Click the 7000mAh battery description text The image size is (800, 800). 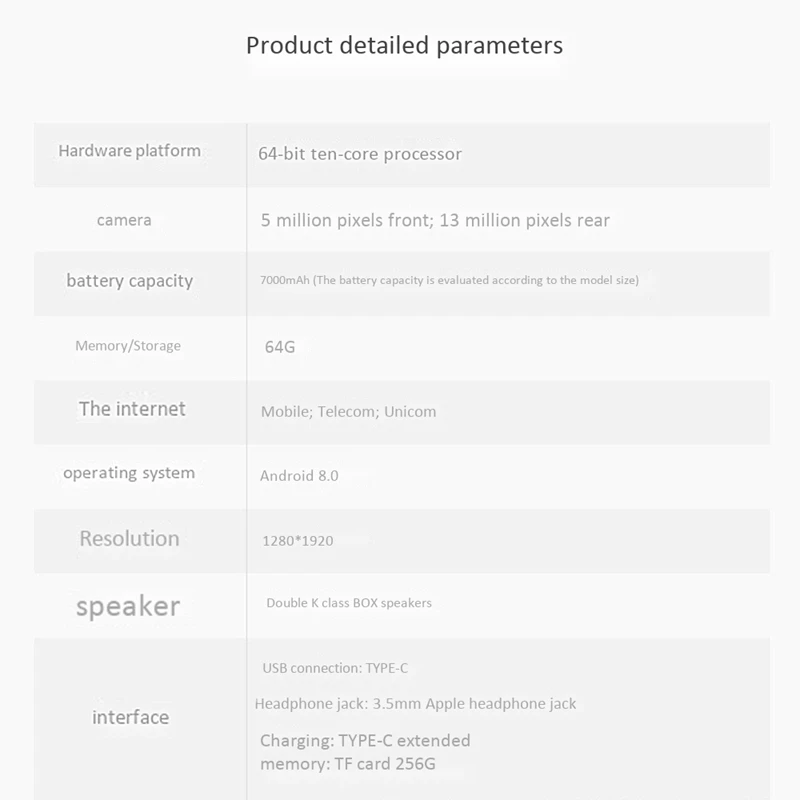click(x=449, y=280)
